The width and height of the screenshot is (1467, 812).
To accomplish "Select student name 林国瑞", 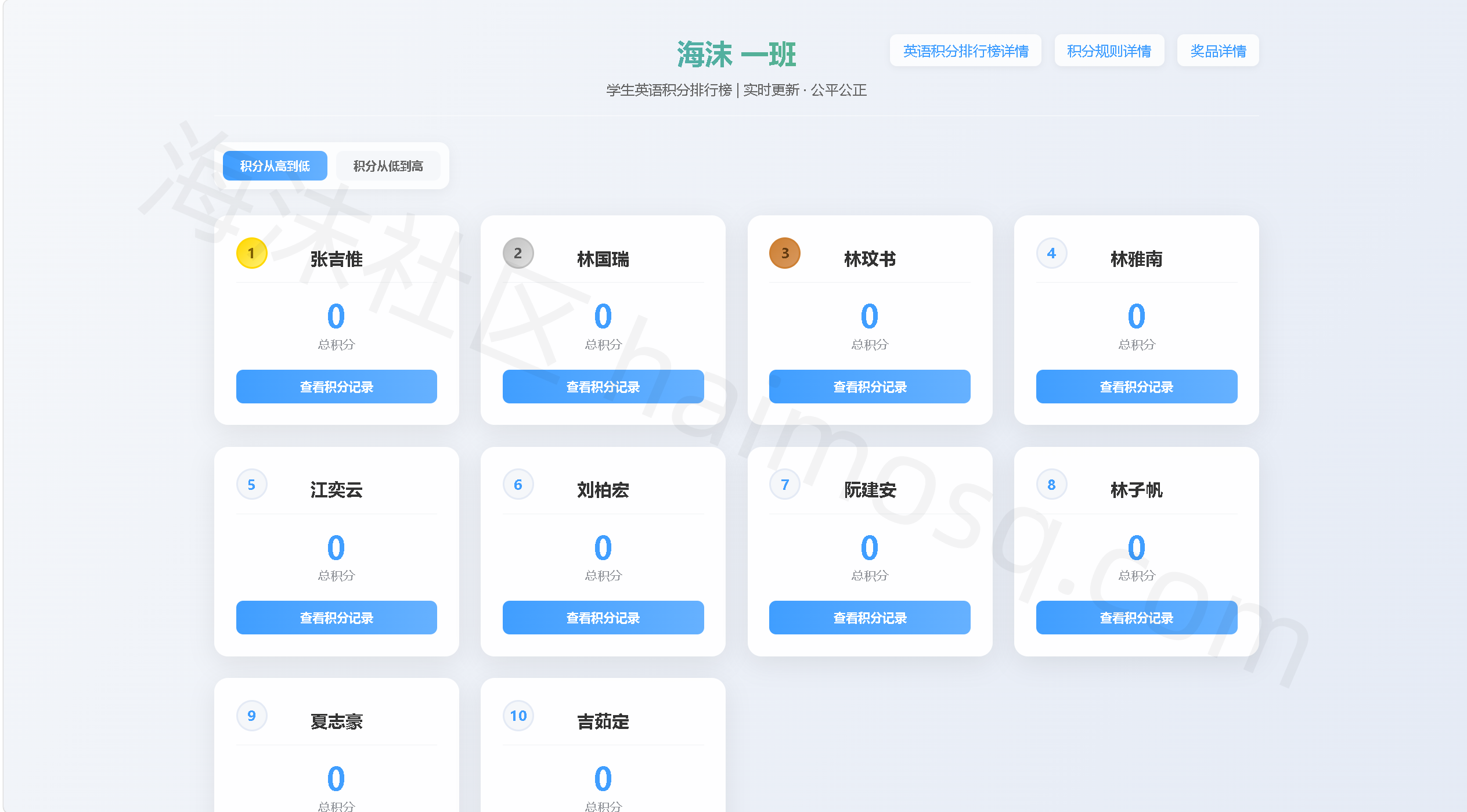I will (x=603, y=259).
